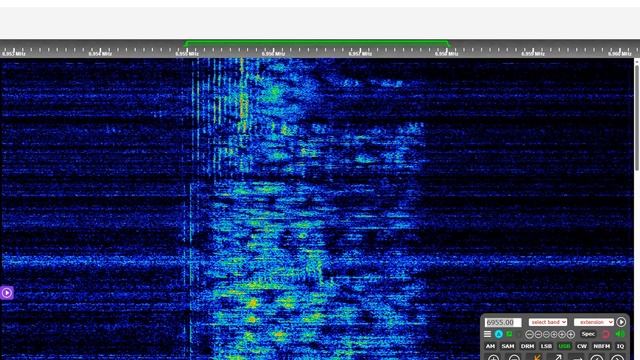Select IQ mode

point(620,346)
